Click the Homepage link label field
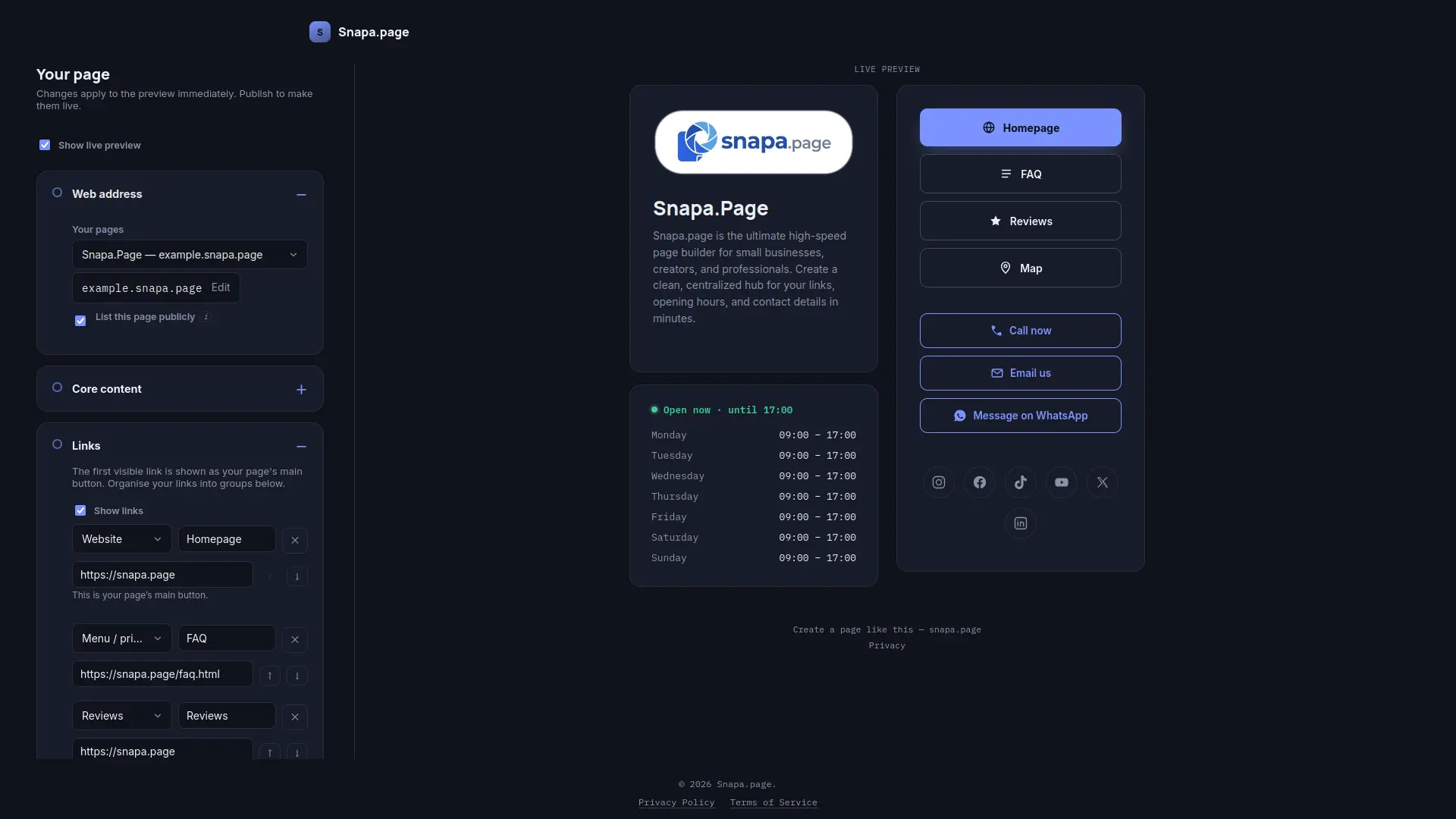This screenshot has height=819, width=1456. [x=227, y=539]
